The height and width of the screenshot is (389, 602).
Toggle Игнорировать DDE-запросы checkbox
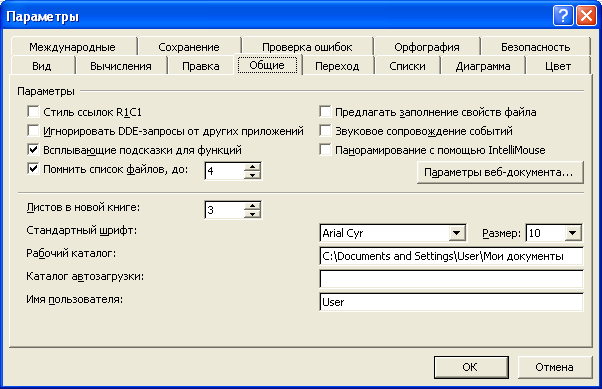coord(33,131)
